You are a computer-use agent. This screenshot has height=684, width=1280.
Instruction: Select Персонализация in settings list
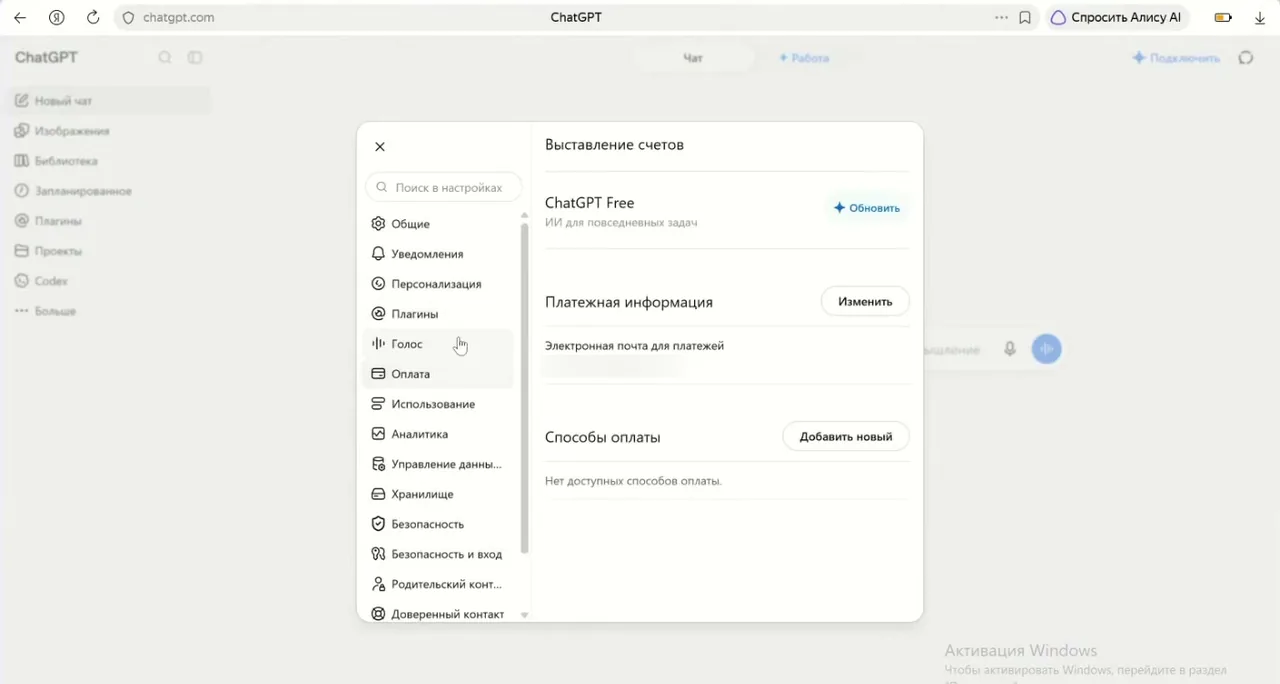pyautogui.click(x=438, y=284)
